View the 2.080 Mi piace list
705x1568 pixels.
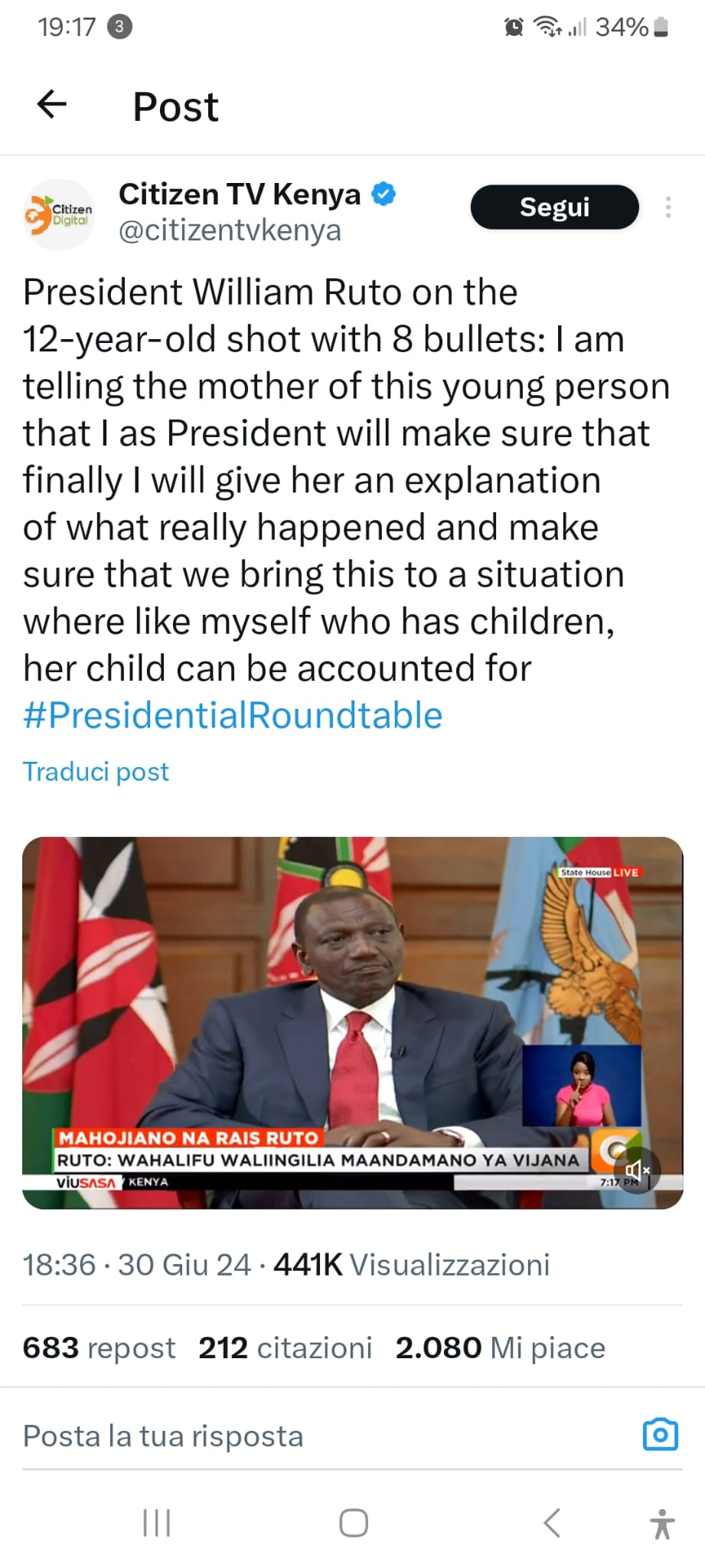click(x=500, y=1347)
